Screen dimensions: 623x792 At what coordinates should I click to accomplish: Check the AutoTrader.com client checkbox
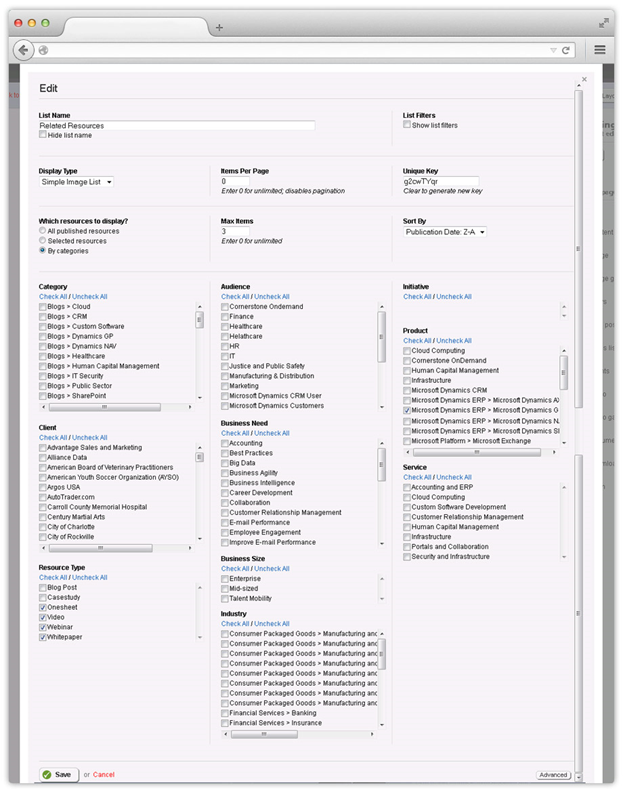(x=43, y=497)
